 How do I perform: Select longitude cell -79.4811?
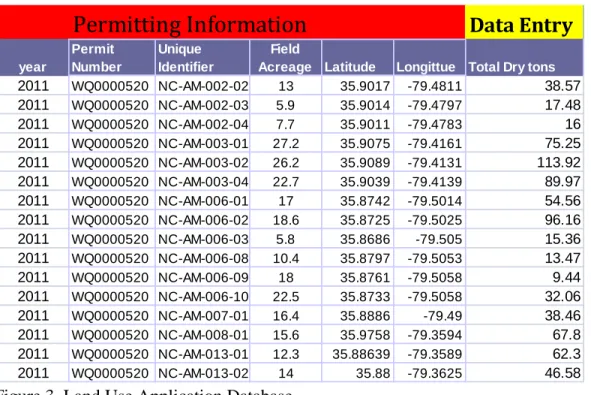click(429, 86)
